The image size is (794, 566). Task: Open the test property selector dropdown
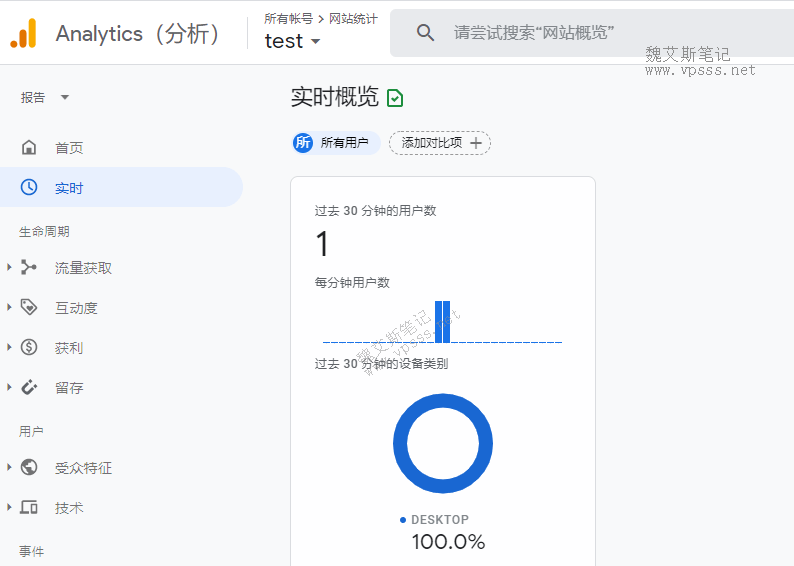(x=292, y=41)
